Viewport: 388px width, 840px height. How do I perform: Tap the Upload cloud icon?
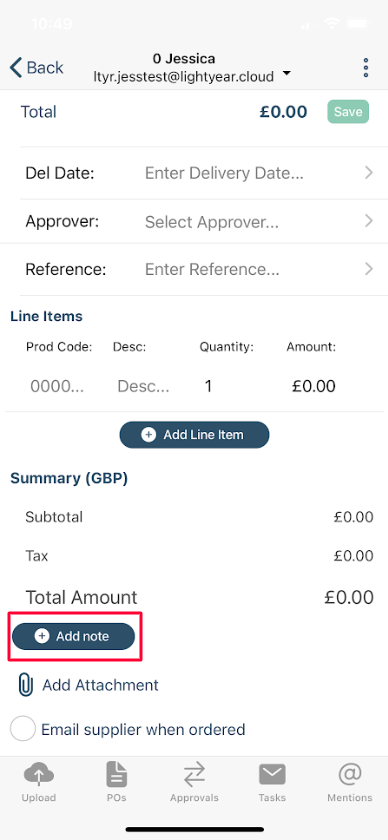[x=39, y=775]
